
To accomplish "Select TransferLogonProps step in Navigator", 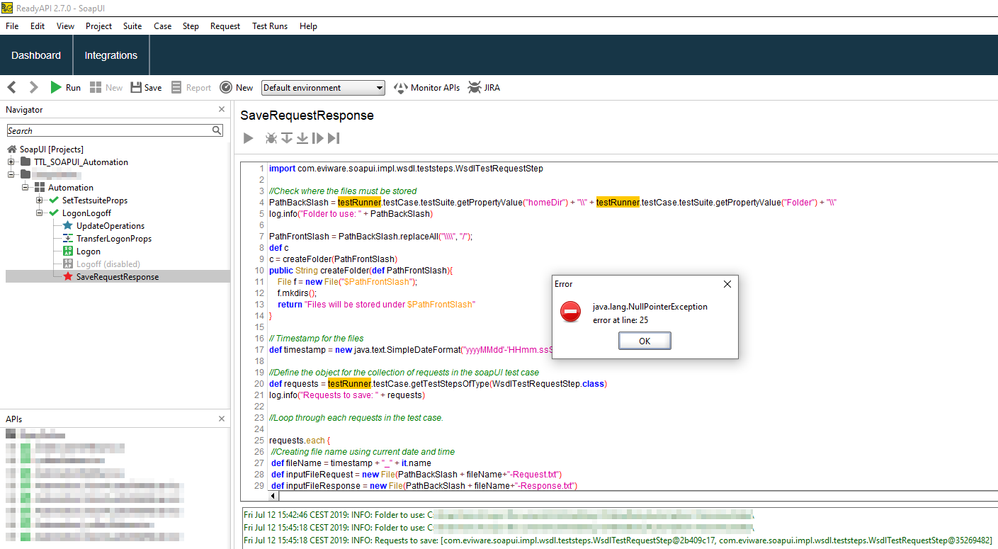I will pos(113,239).
